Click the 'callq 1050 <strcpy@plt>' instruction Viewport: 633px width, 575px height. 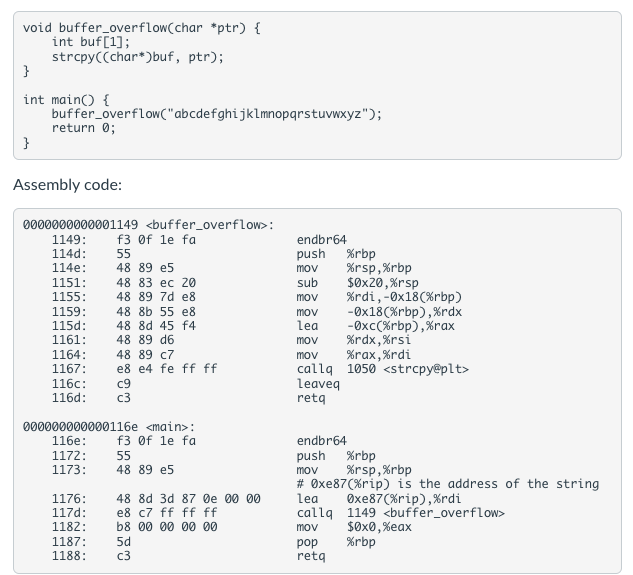click(x=382, y=369)
